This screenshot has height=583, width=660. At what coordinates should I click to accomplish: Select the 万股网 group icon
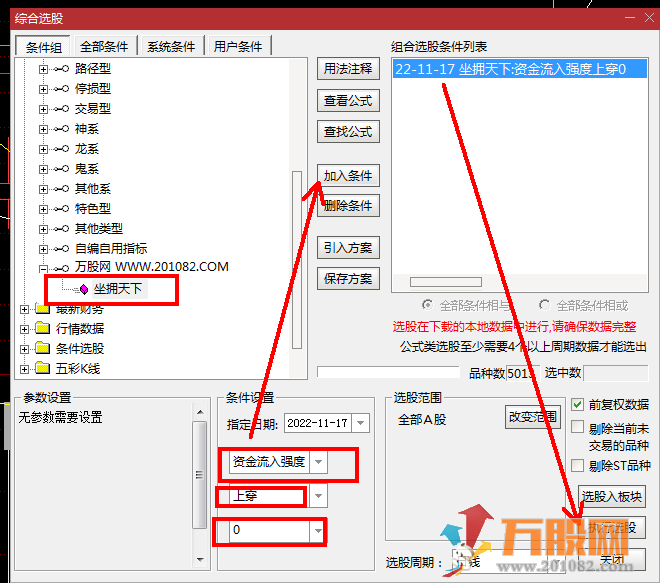tap(61, 268)
